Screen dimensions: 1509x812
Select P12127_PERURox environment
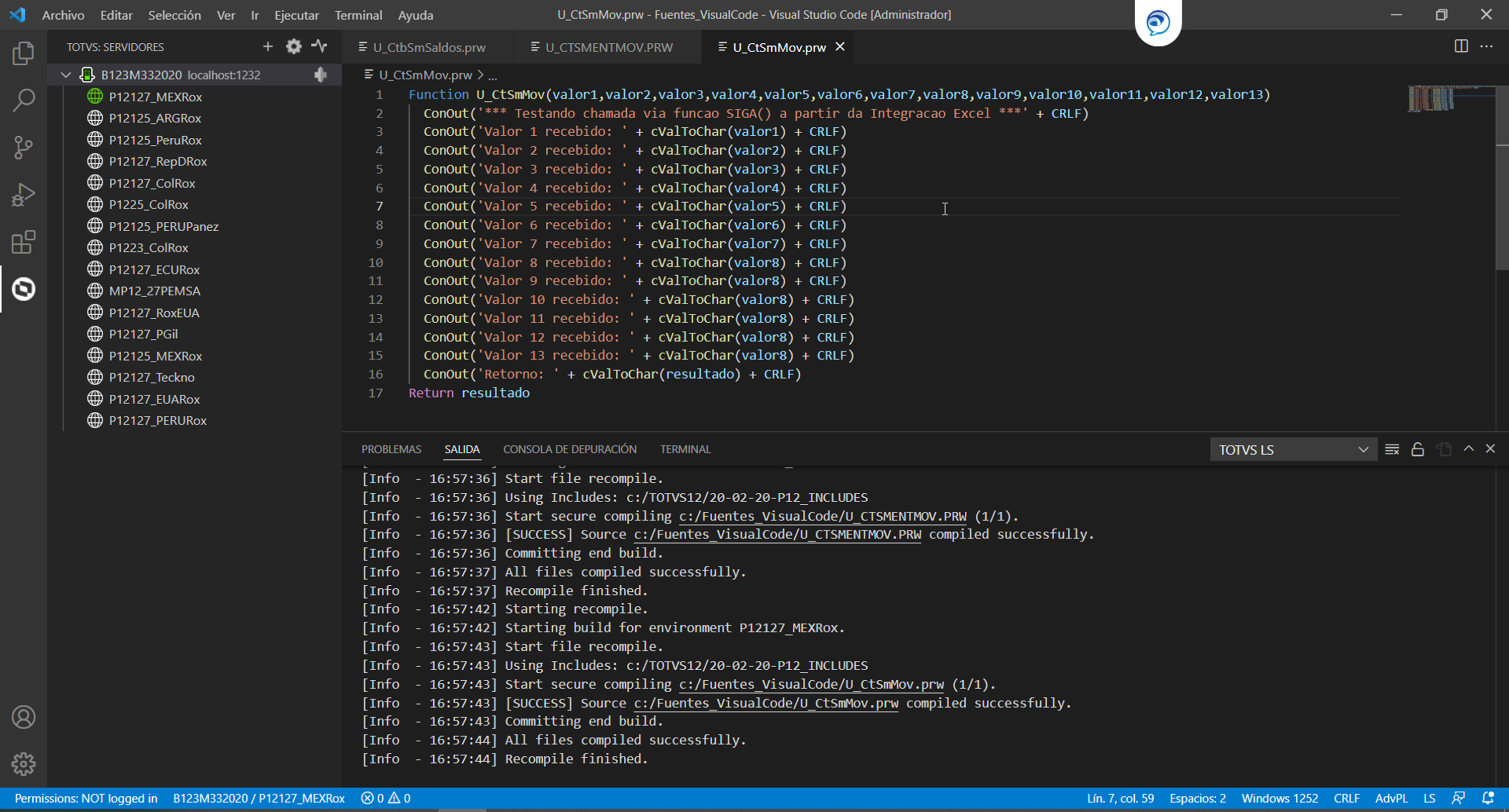click(x=157, y=420)
